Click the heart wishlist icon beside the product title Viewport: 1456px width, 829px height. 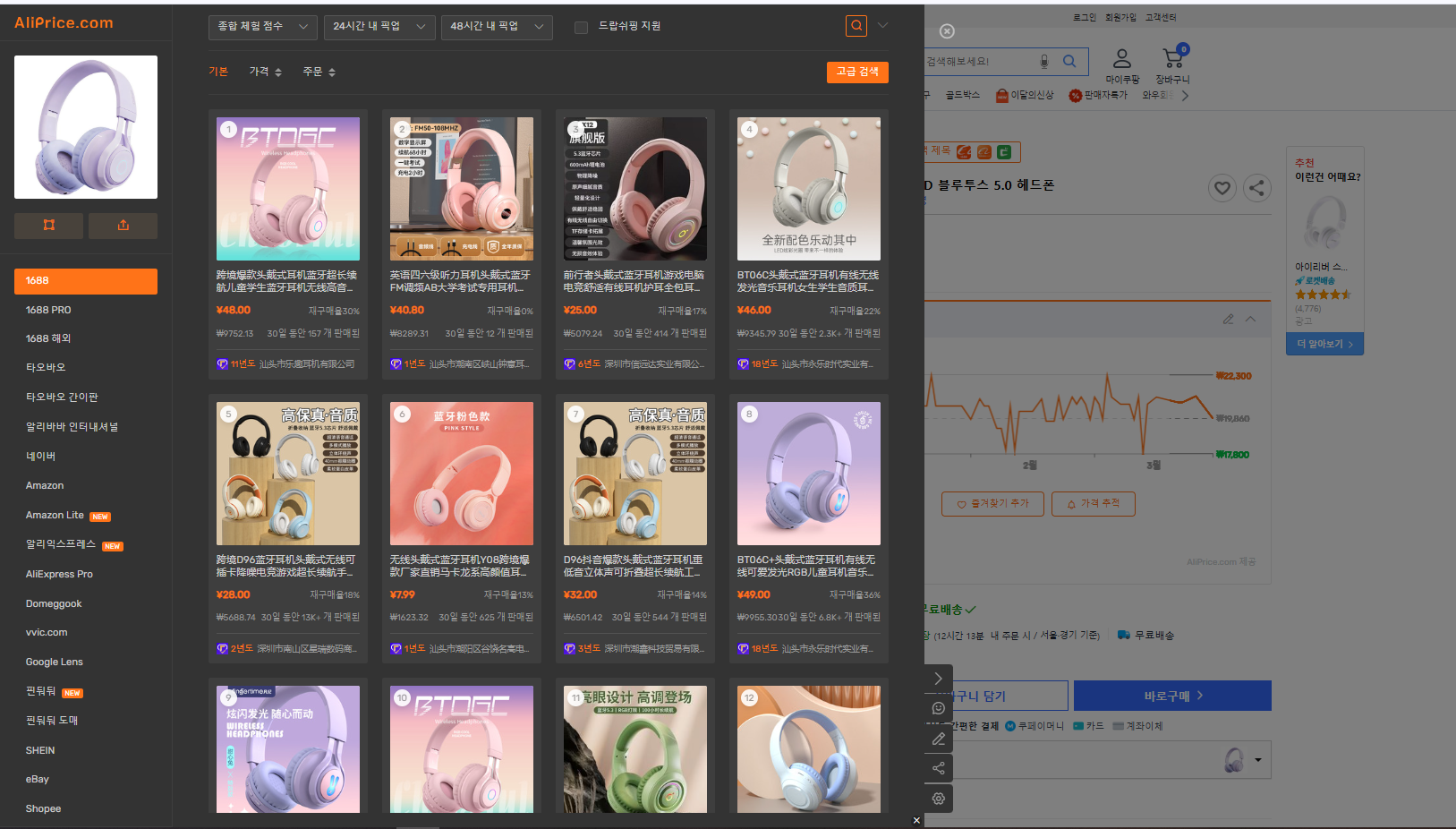click(1222, 188)
